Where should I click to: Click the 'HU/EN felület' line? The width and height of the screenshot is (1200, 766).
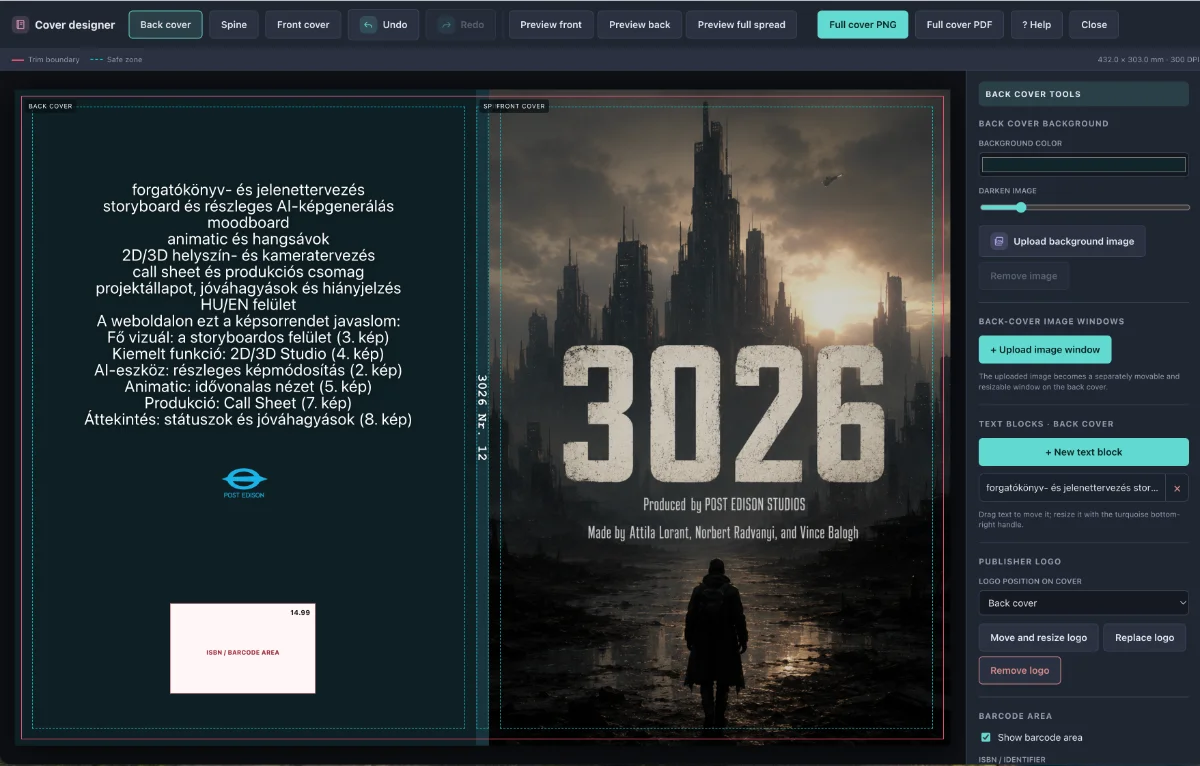[248, 304]
